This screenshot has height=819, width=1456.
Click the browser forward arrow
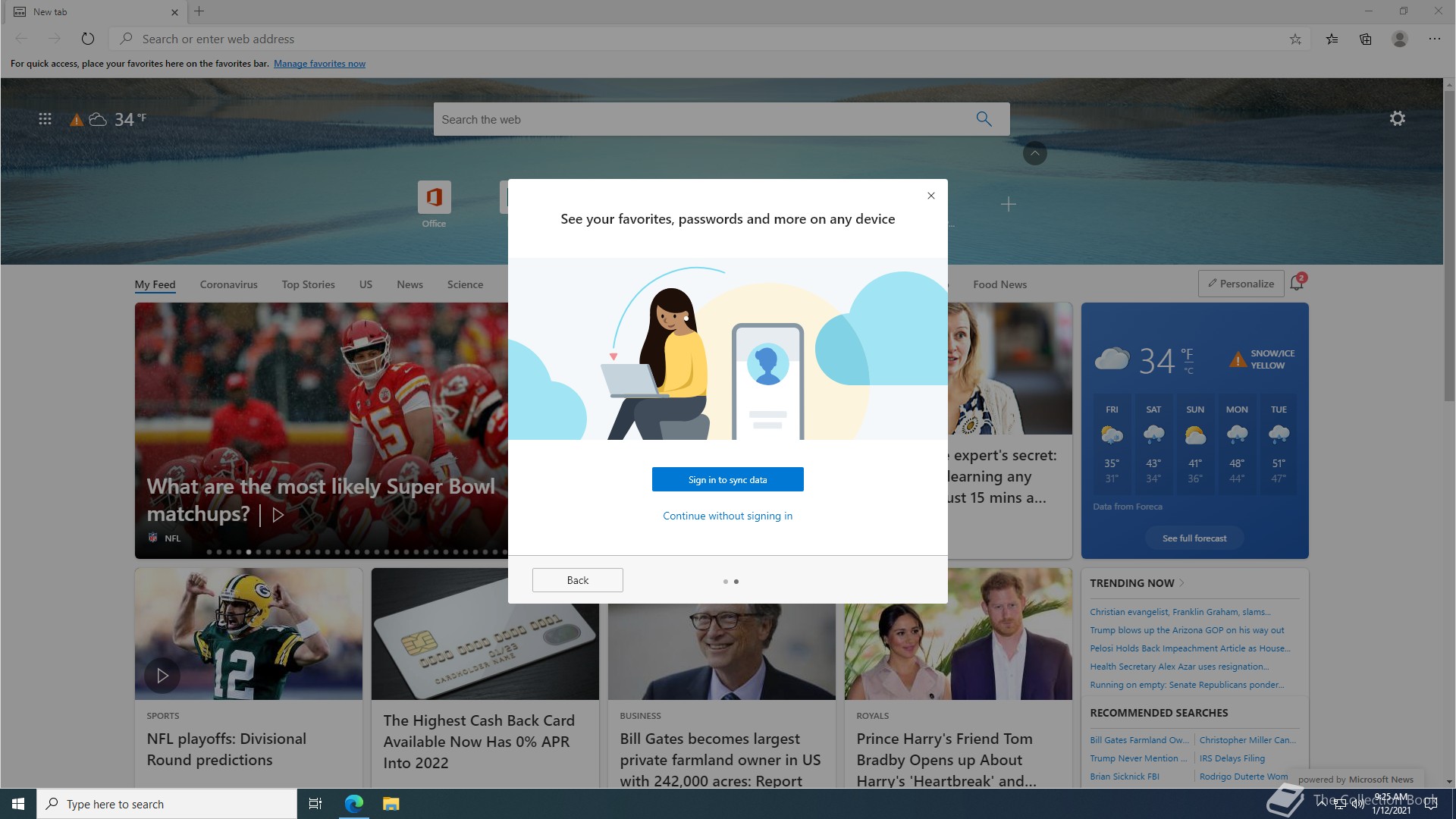point(54,39)
